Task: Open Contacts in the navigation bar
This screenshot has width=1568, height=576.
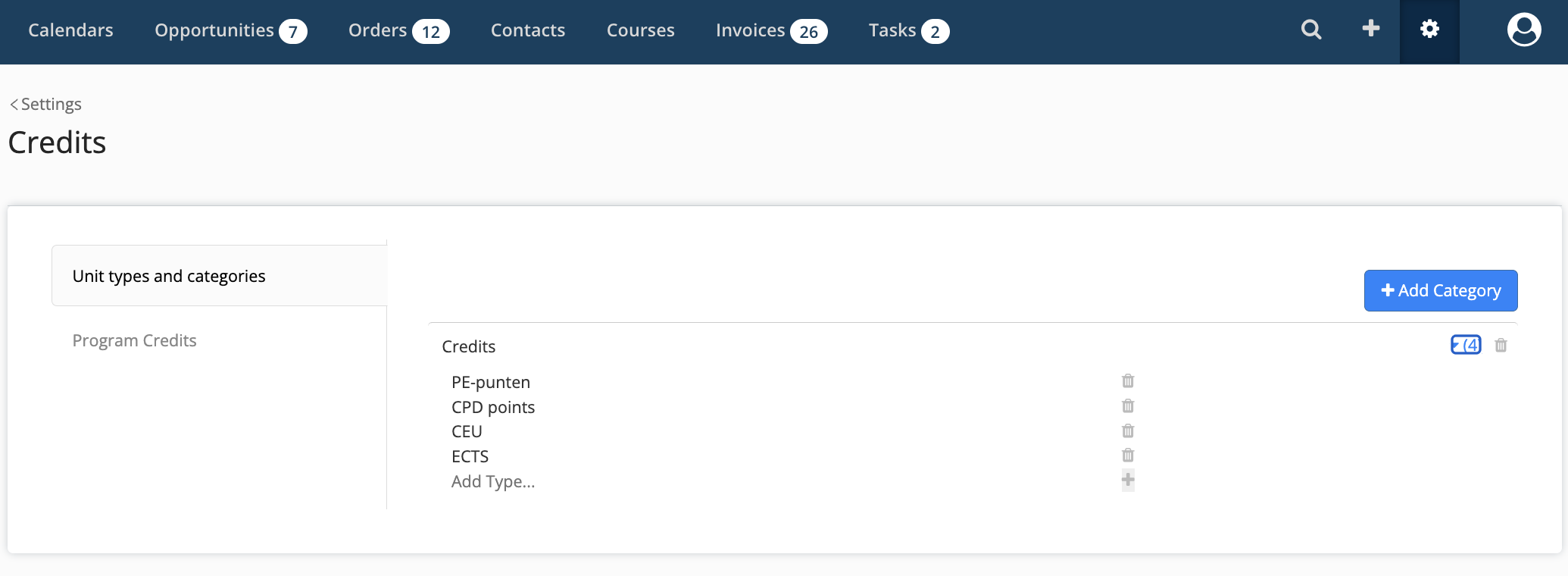Action: 528,30
